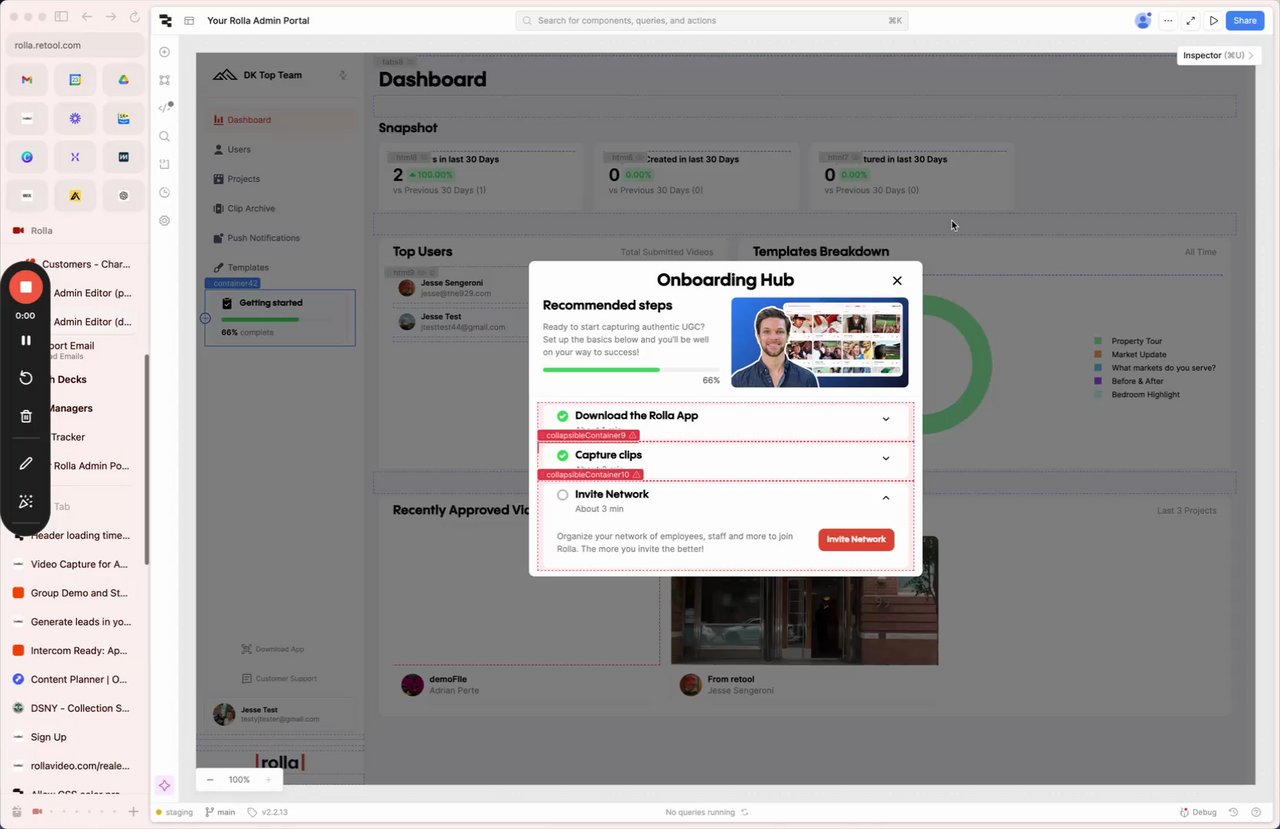
Task: Click the user avatar icon in the top bar
Action: [1142, 20]
